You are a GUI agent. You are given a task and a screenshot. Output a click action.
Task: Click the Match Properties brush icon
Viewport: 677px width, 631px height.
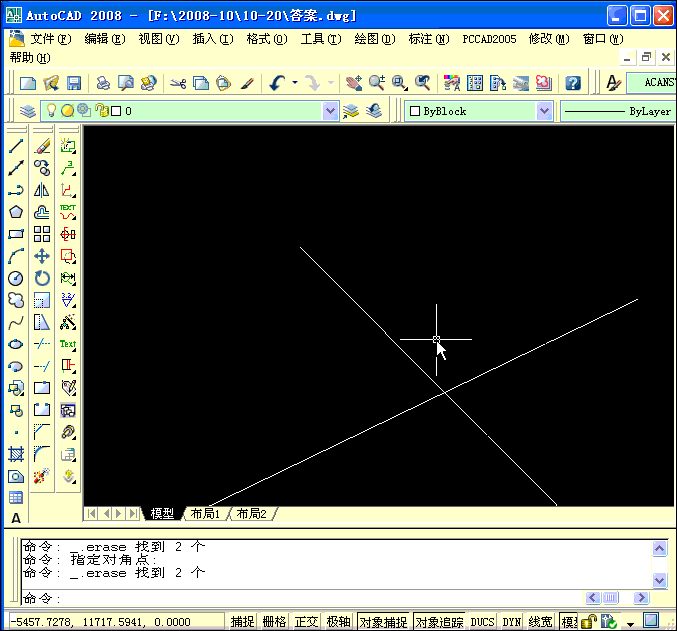247,82
